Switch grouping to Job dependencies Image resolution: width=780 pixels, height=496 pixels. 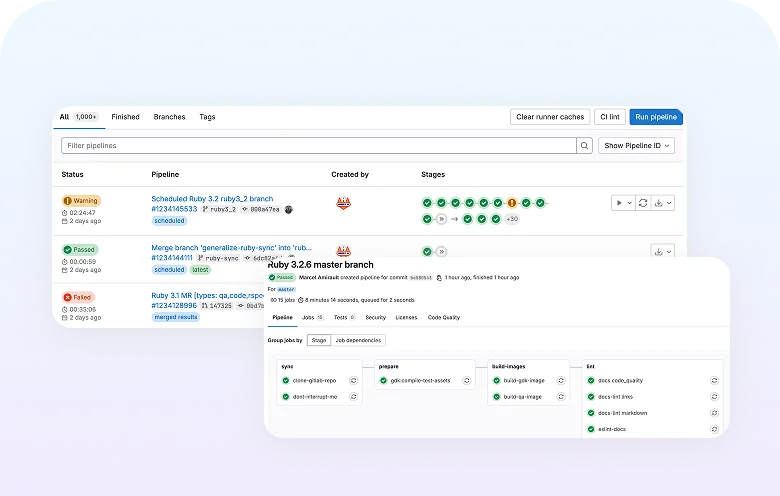[358, 340]
